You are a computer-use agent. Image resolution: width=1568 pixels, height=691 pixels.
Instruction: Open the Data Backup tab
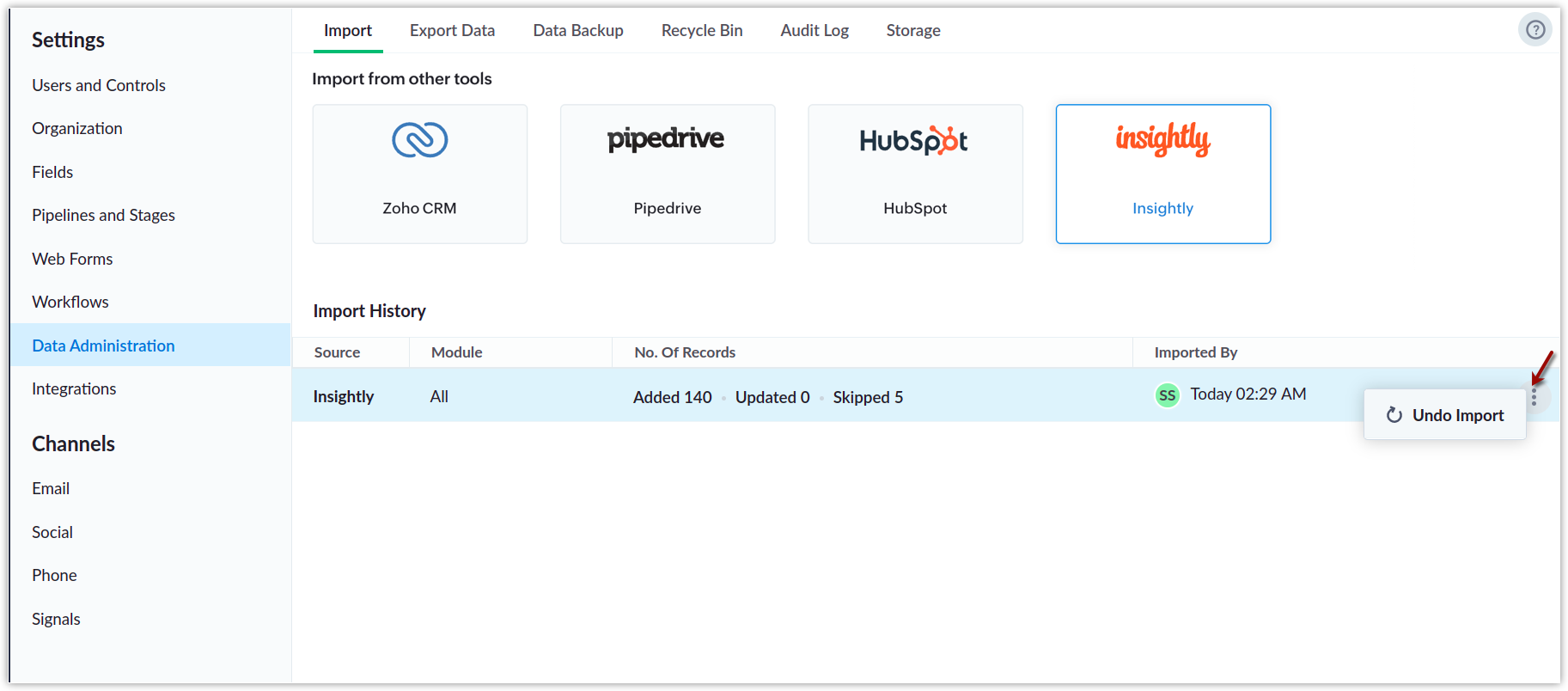[578, 30]
